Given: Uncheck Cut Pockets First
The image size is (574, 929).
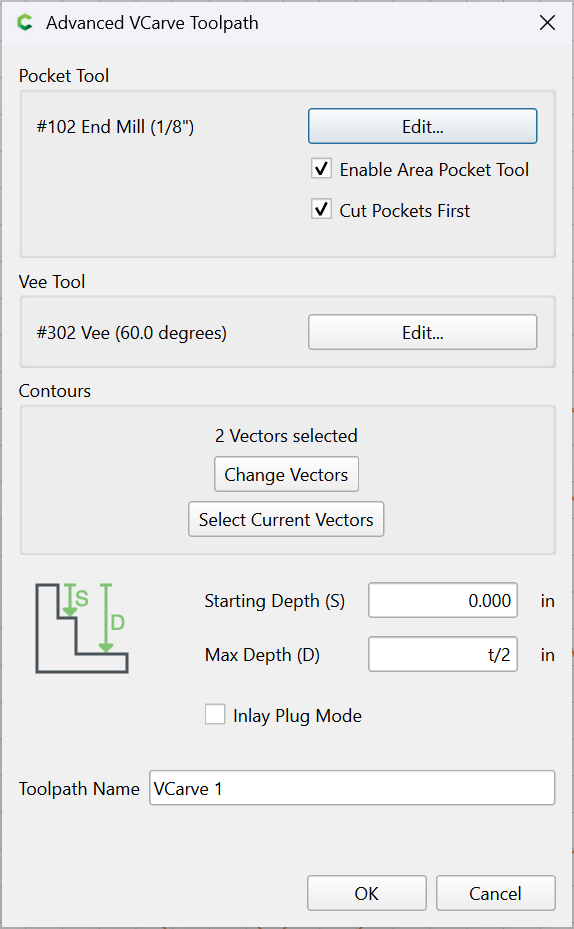Looking at the screenshot, I should (x=321, y=210).
